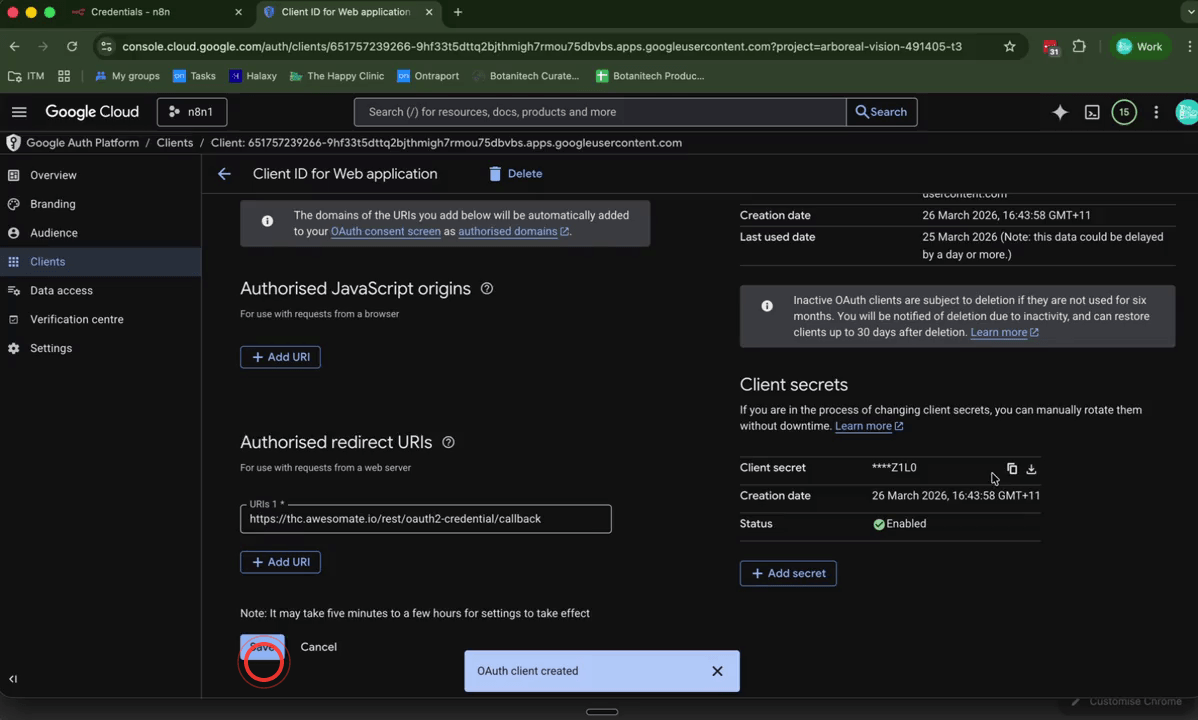Open a new browser tab

click(x=458, y=12)
